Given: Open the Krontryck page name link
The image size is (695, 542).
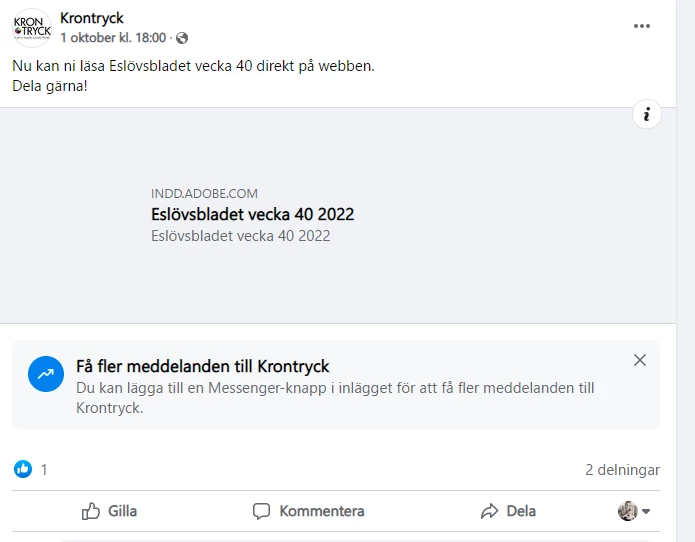Looking at the screenshot, I should click(92, 18).
